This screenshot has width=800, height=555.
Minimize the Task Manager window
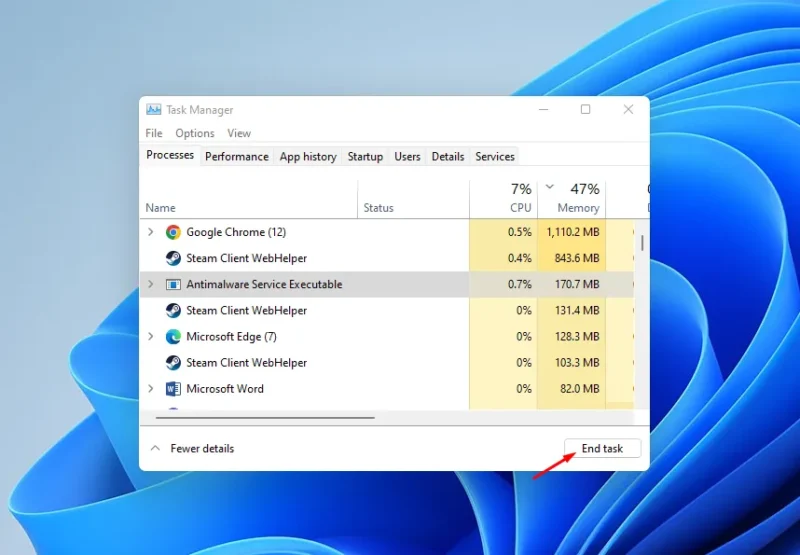[x=543, y=109]
